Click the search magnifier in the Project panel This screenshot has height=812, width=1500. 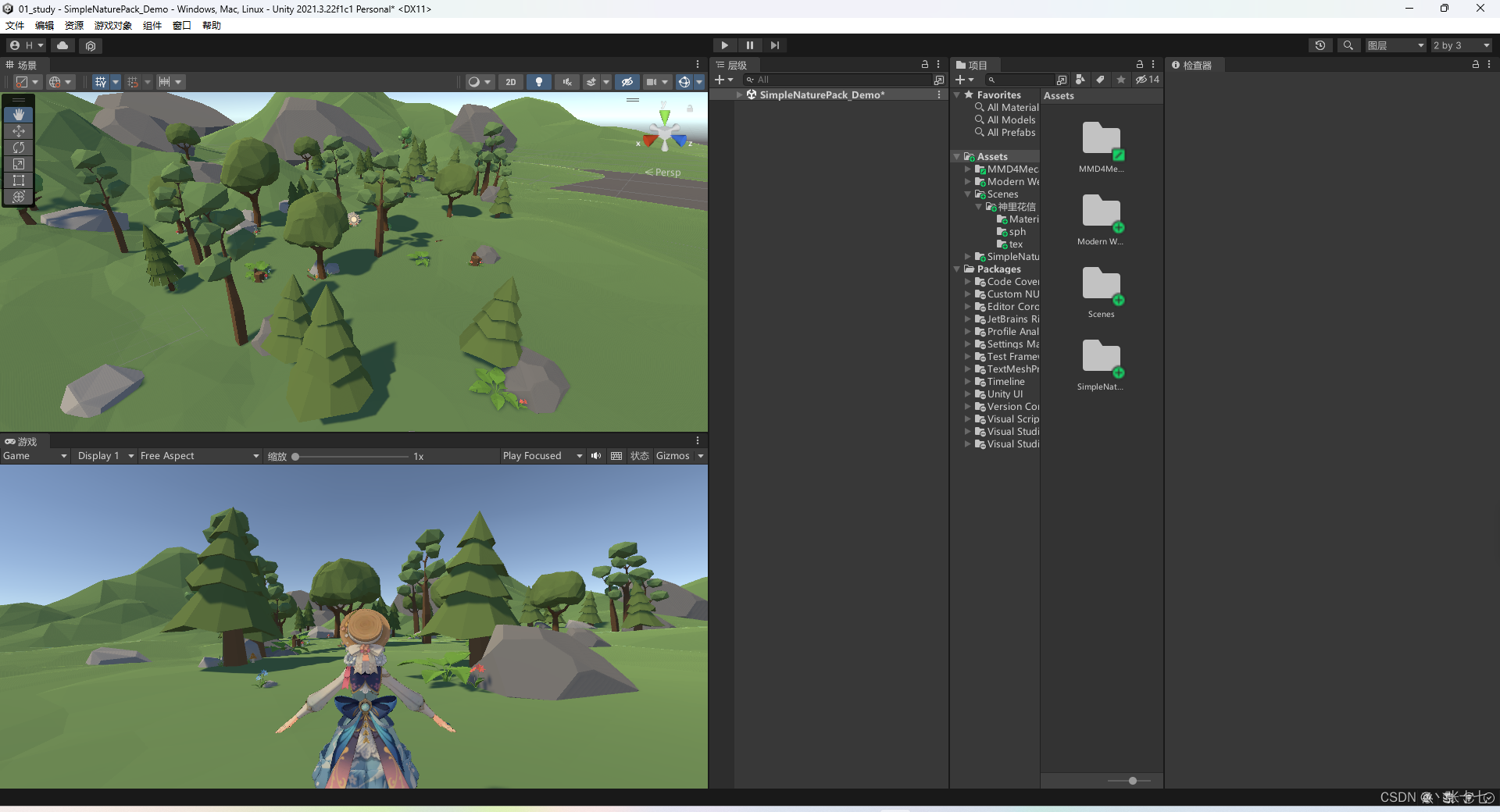click(991, 79)
